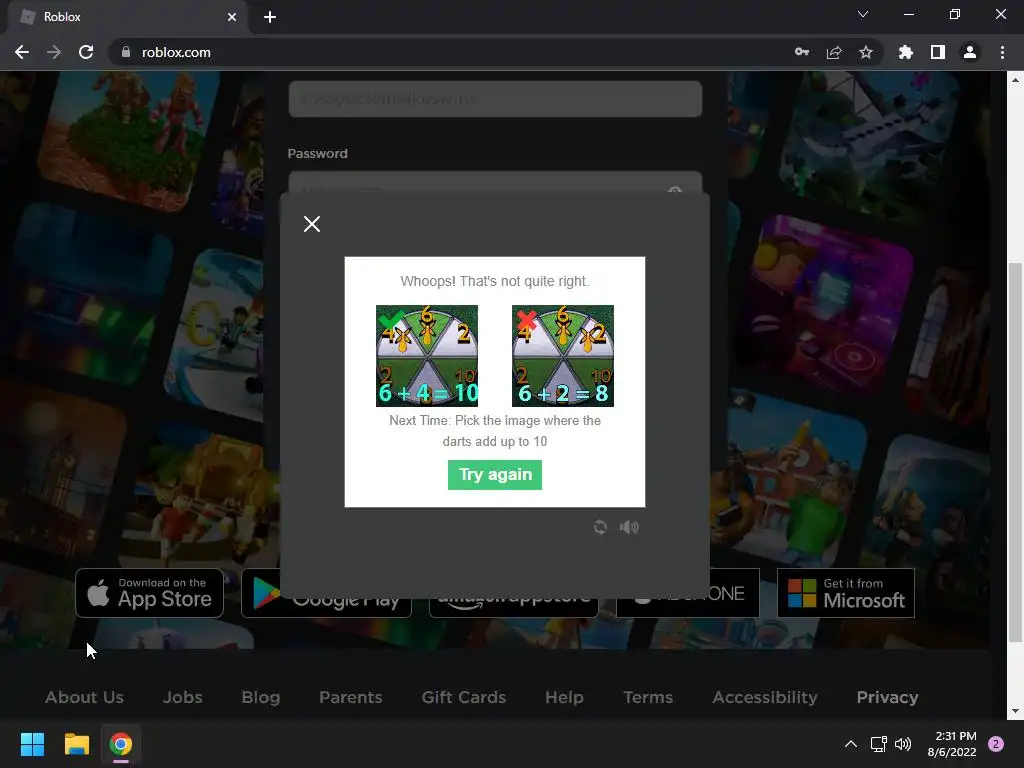Screen dimensions: 1024x768
Task: Select the correct dart image 6+4=10
Action: click(x=426, y=356)
